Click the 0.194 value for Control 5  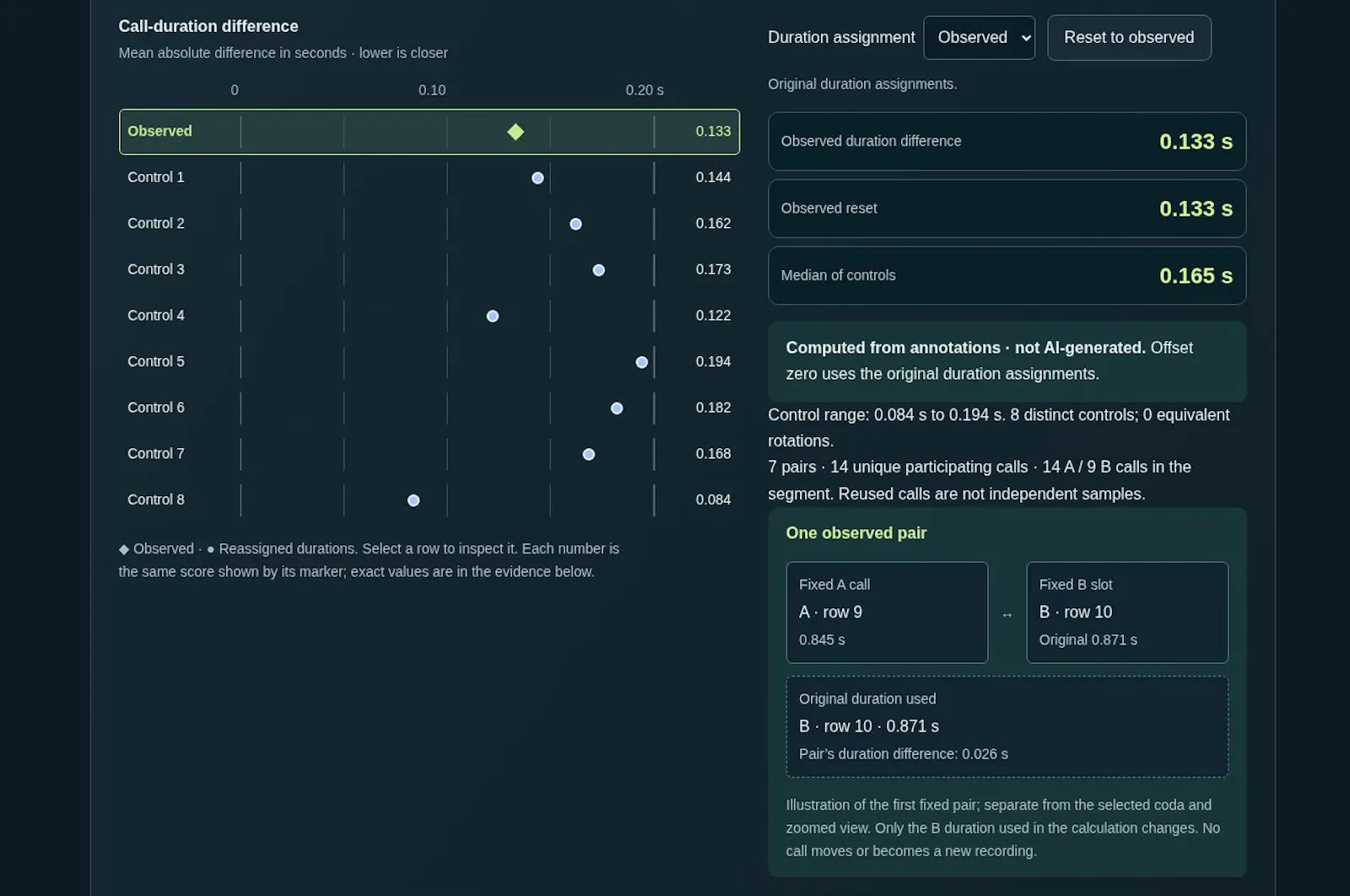tap(713, 361)
